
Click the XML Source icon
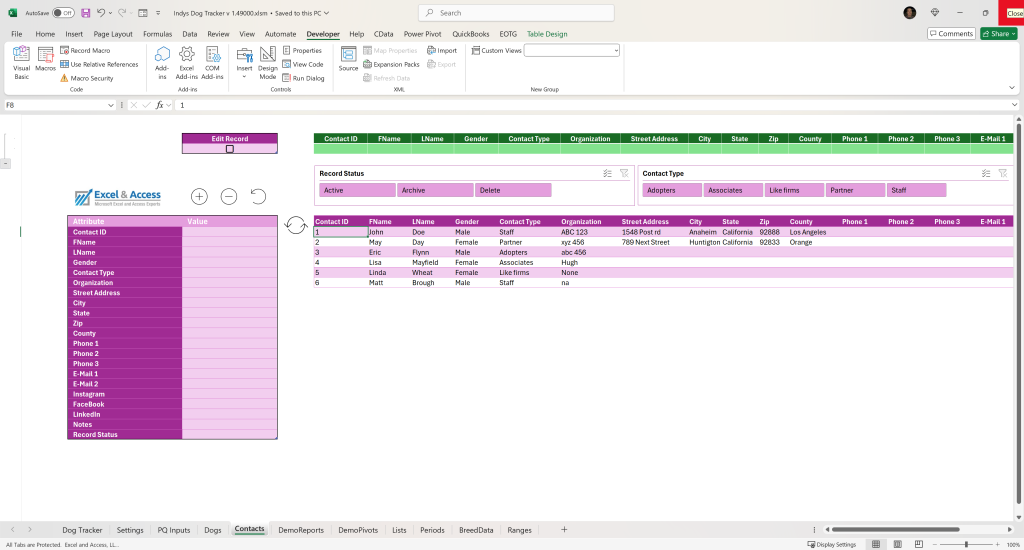click(349, 59)
